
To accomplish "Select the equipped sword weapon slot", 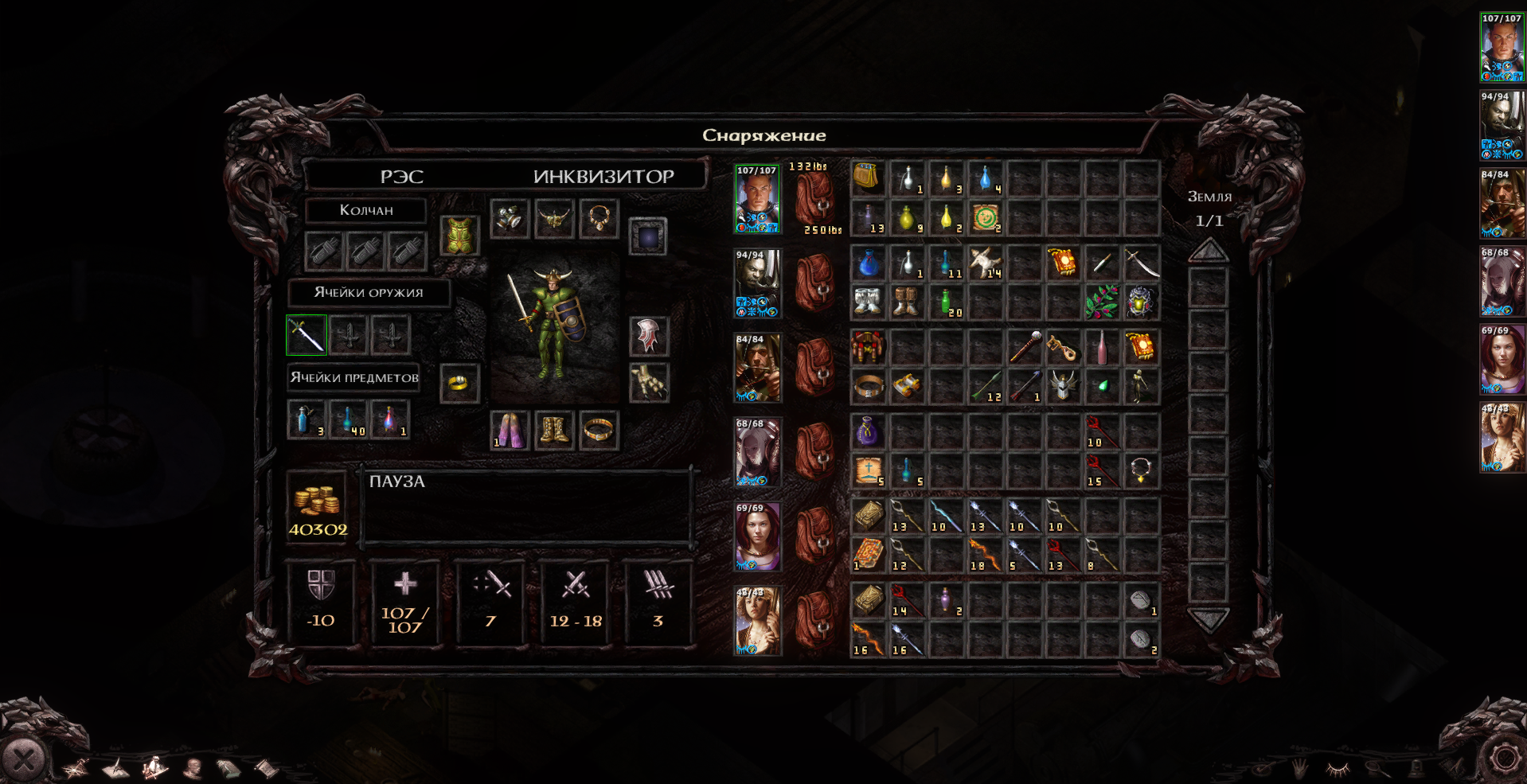I will click(x=307, y=335).
